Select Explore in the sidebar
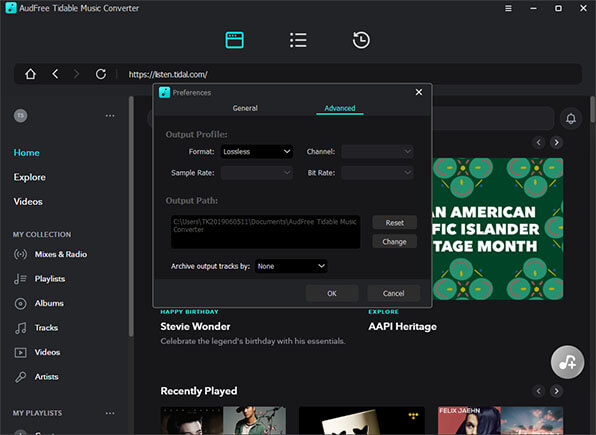The height and width of the screenshot is (435, 596). [x=30, y=177]
